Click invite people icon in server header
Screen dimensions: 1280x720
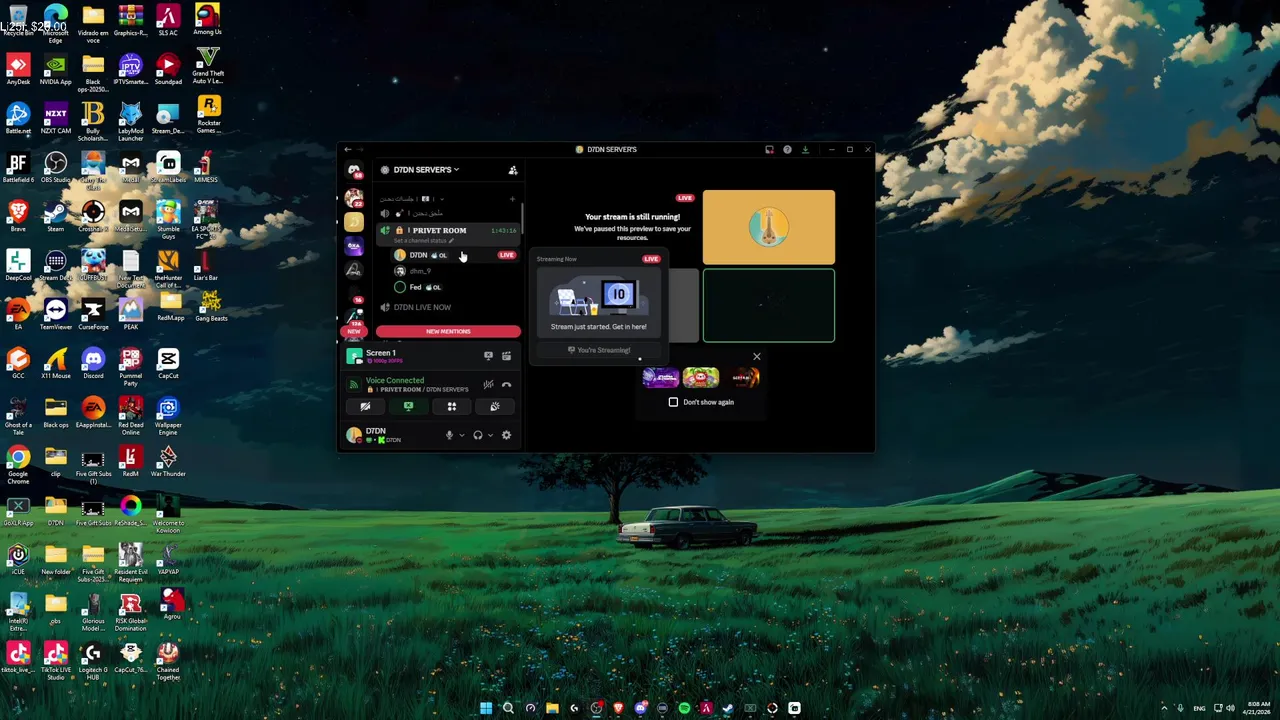coord(513,170)
